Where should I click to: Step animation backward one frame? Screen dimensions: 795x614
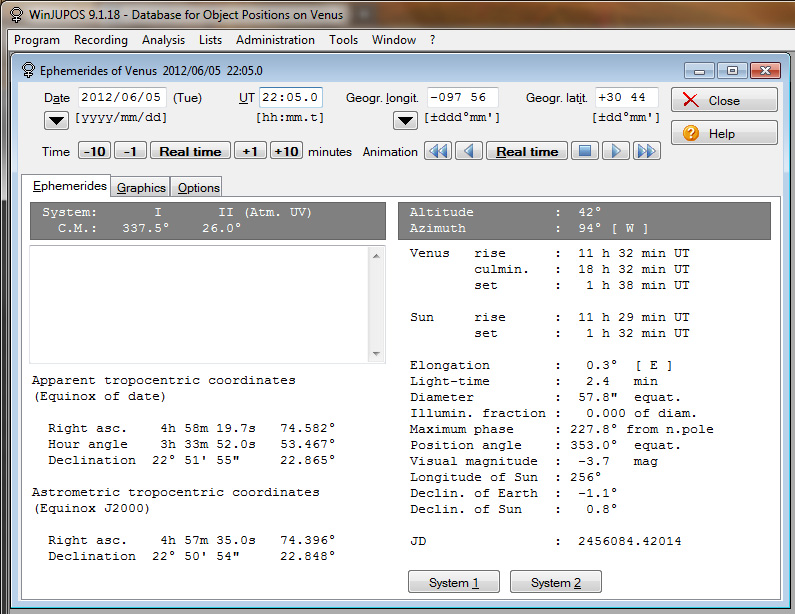(x=469, y=151)
